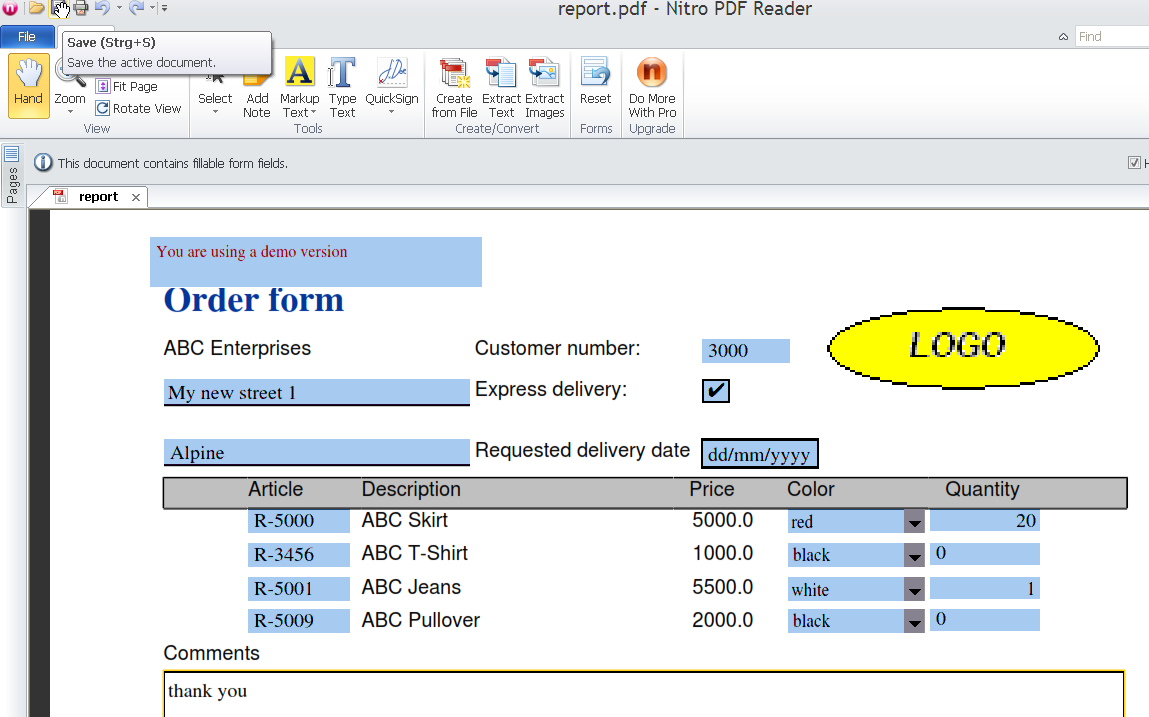Image resolution: width=1149 pixels, height=717 pixels.
Task: Click the Description column header
Action: [x=411, y=489]
